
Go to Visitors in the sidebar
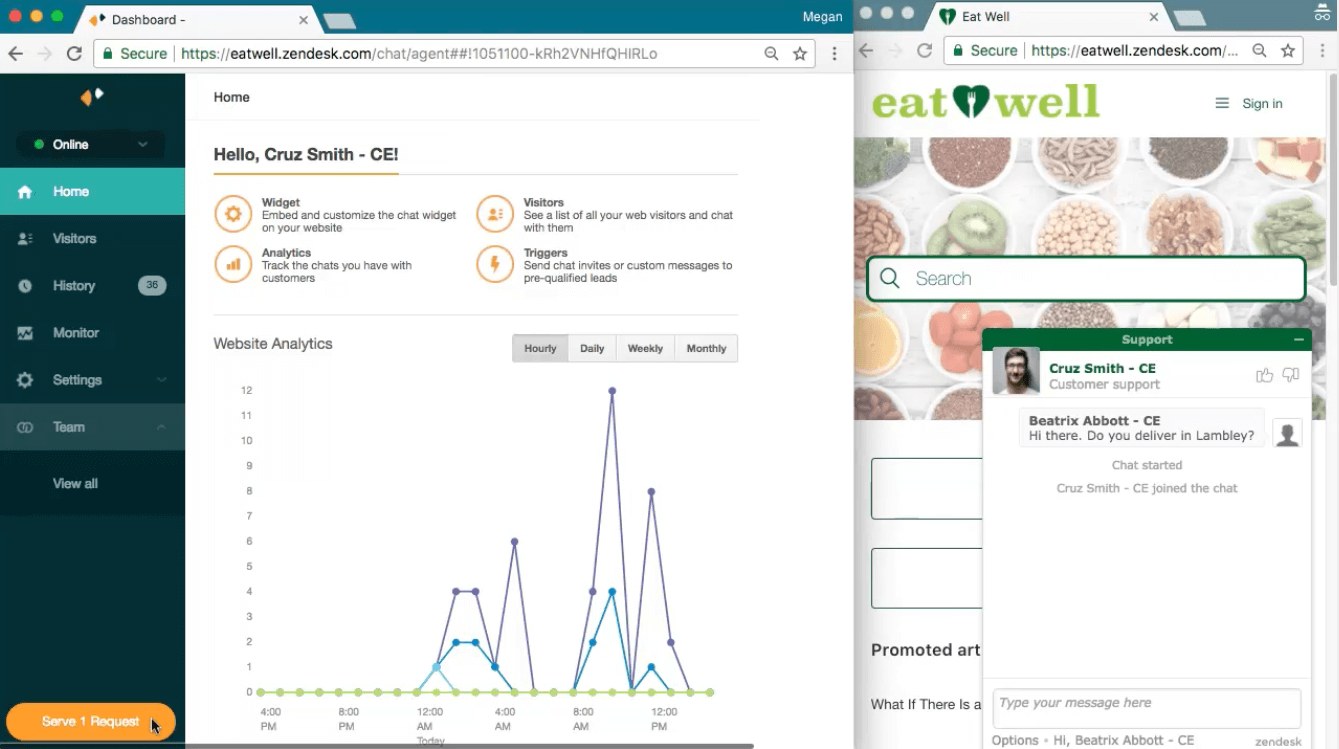[92, 239]
